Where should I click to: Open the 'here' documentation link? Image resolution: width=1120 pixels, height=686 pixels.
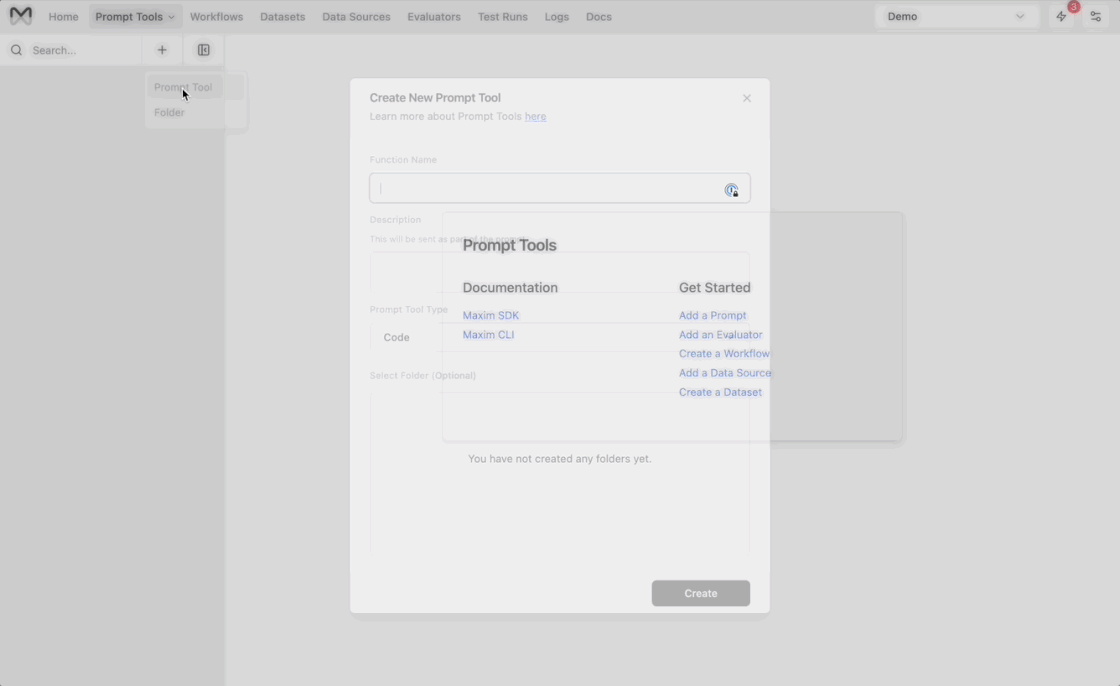(535, 116)
